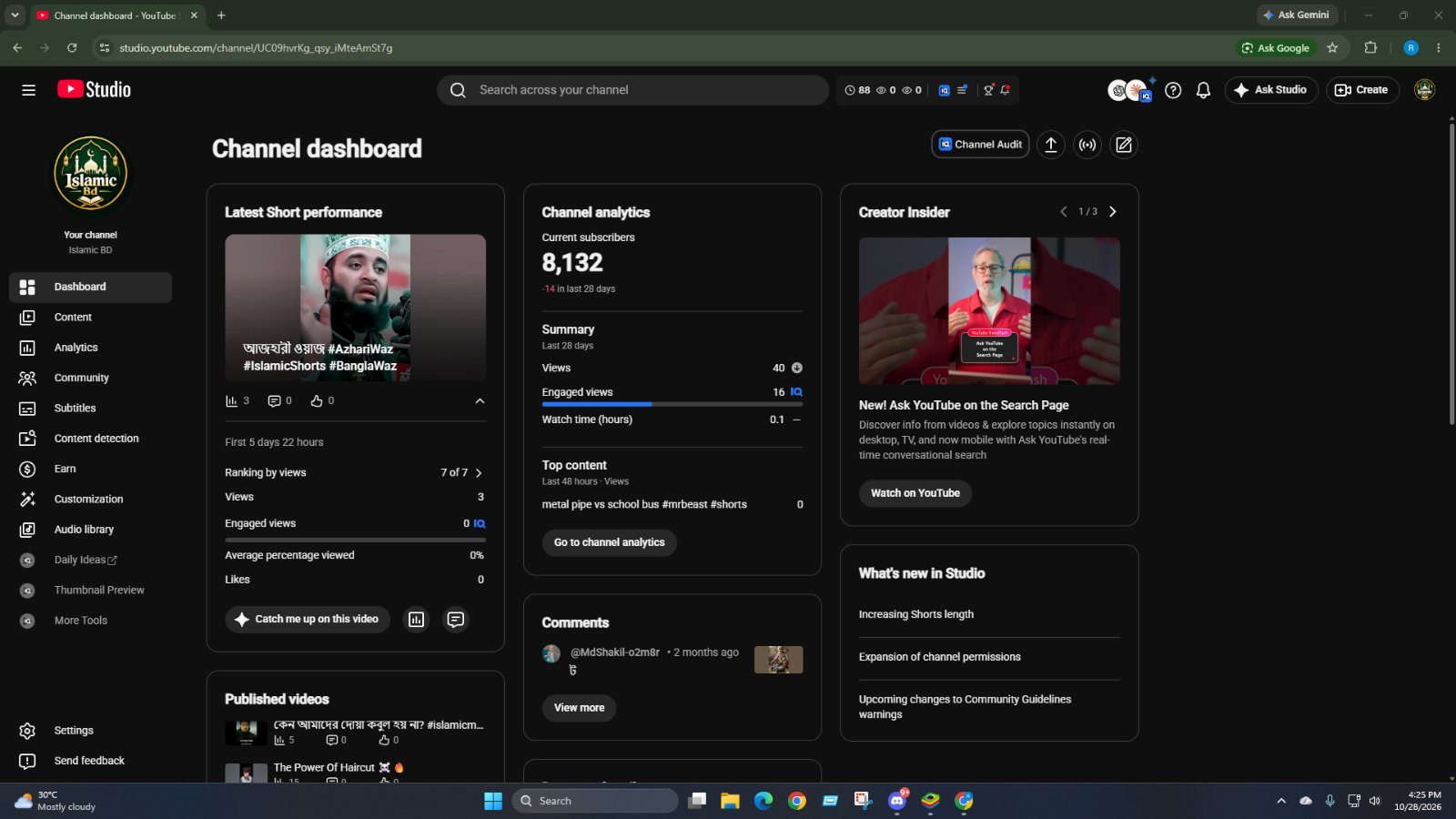The width and height of the screenshot is (1456, 819).
Task: Click the create post pencil icon
Action: click(1124, 145)
